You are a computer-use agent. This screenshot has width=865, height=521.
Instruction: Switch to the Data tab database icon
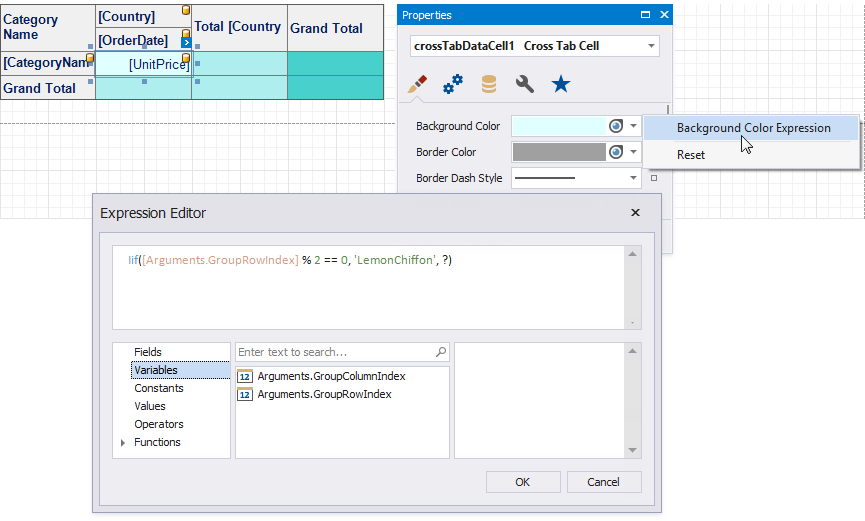489,85
